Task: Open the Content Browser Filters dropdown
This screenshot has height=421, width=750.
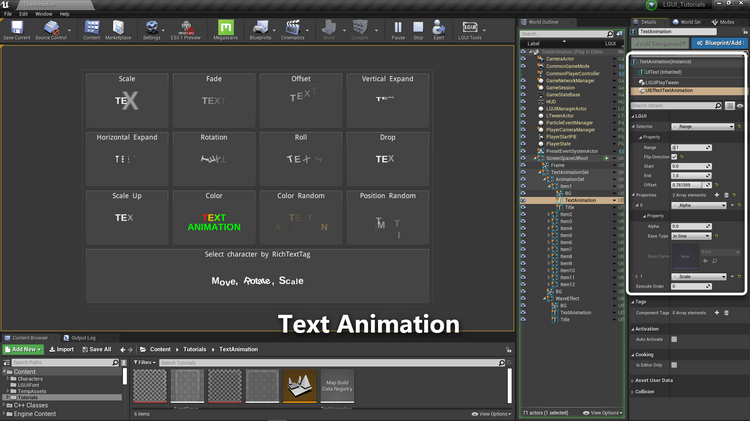Action: 144,363
